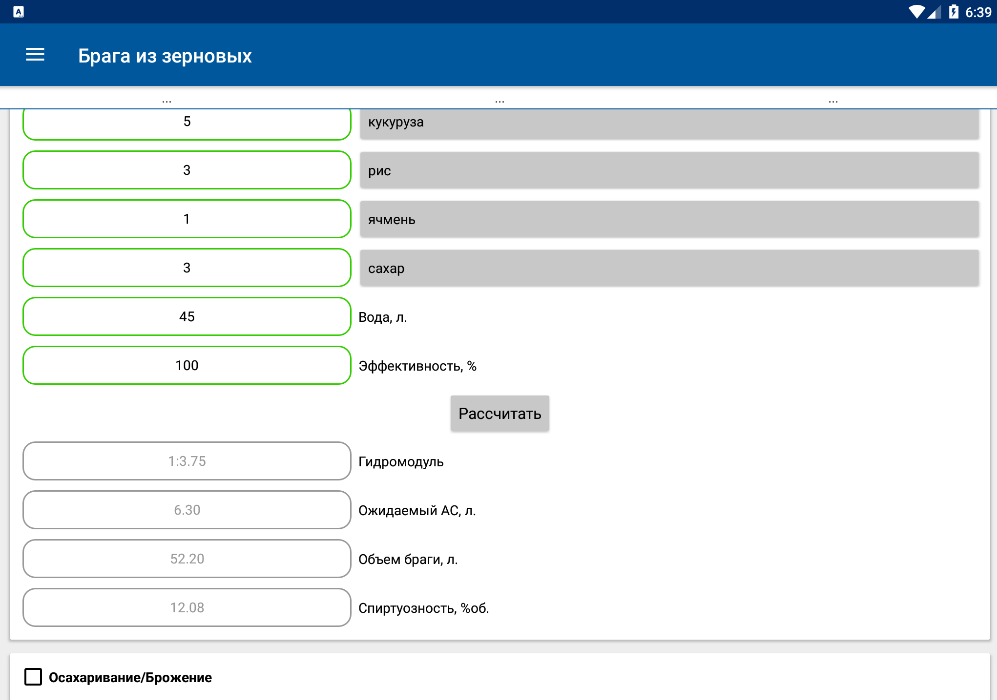Select the mash volume field 52.20
Image resolution: width=997 pixels, height=700 pixels.
click(x=187, y=559)
